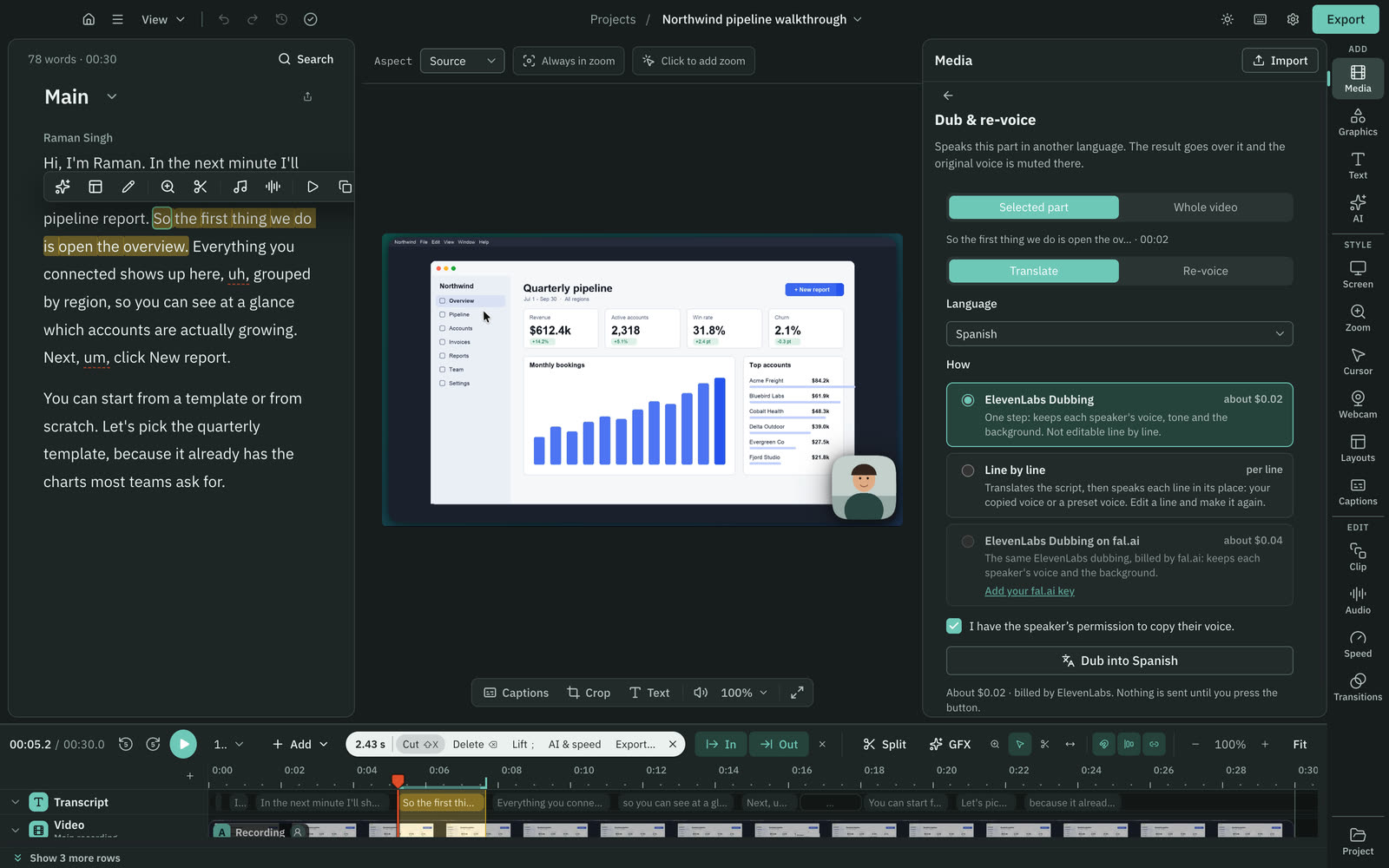
Task: Open the Captions sidebar panel
Action: 1358,491
